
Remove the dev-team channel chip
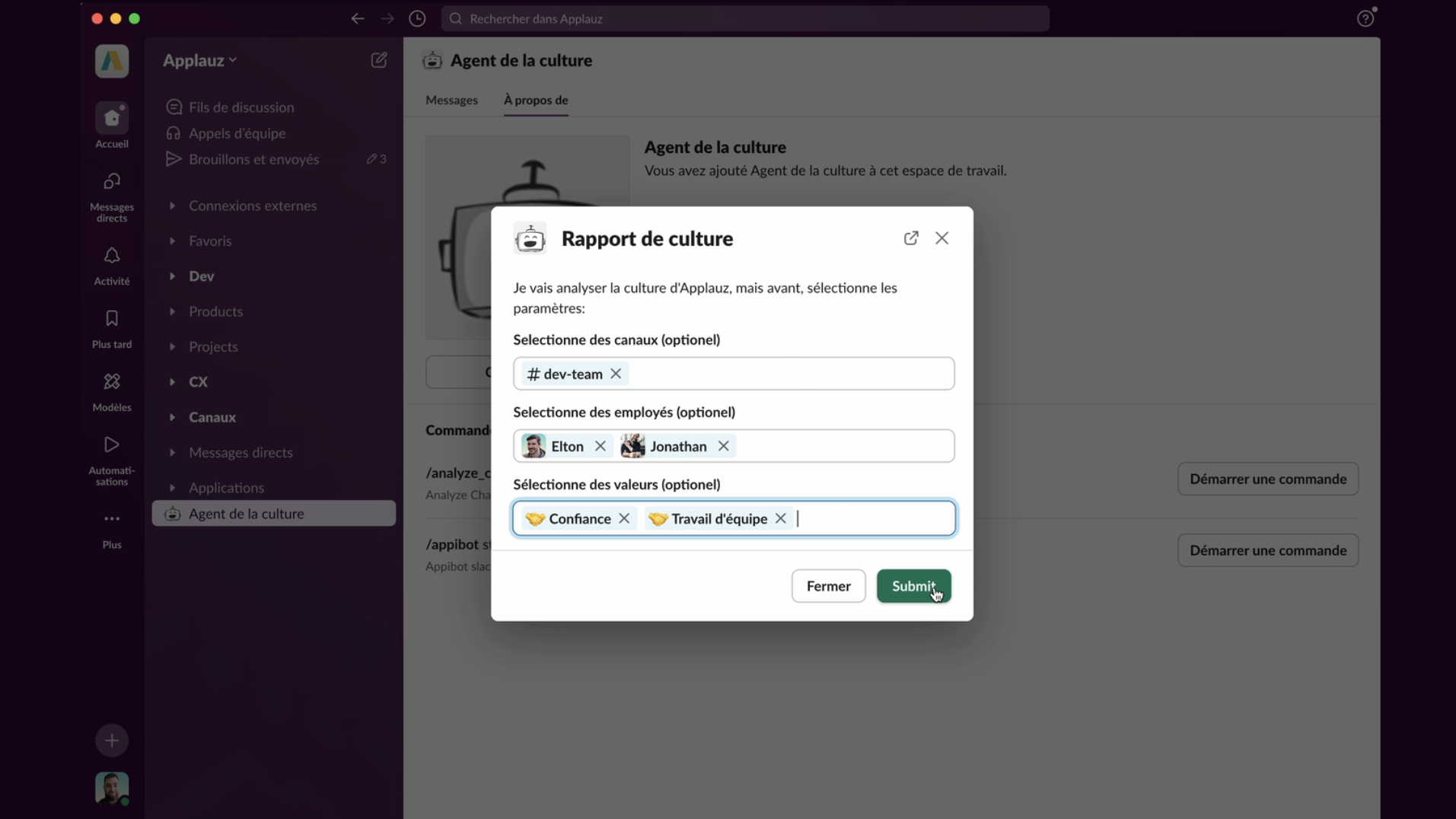point(616,374)
